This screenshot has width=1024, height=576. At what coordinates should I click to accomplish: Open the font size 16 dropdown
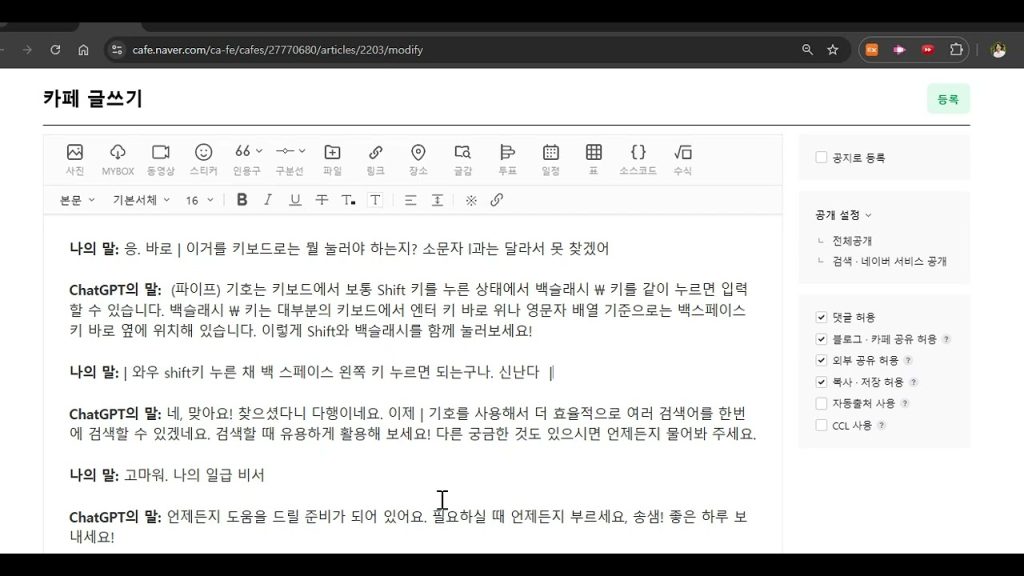pyautogui.click(x=199, y=200)
